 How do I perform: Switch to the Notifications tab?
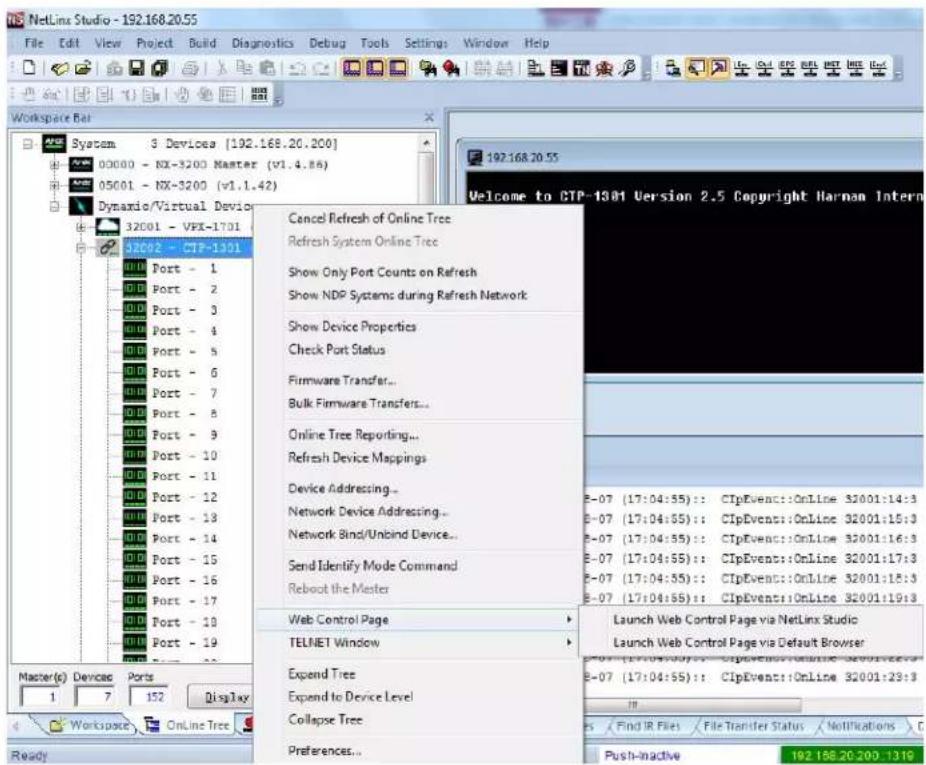coord(861,726)
